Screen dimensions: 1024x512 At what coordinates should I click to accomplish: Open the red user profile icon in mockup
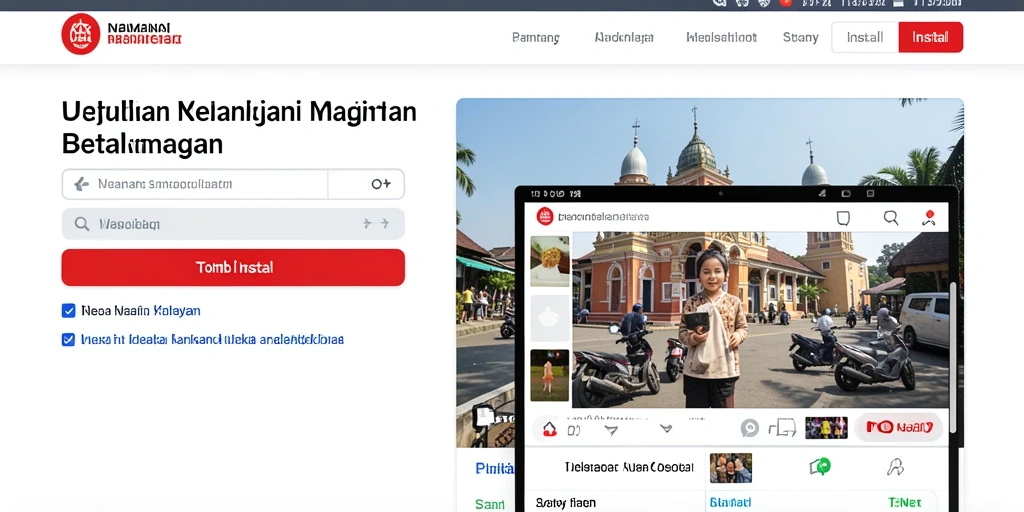tap(929, 217)
